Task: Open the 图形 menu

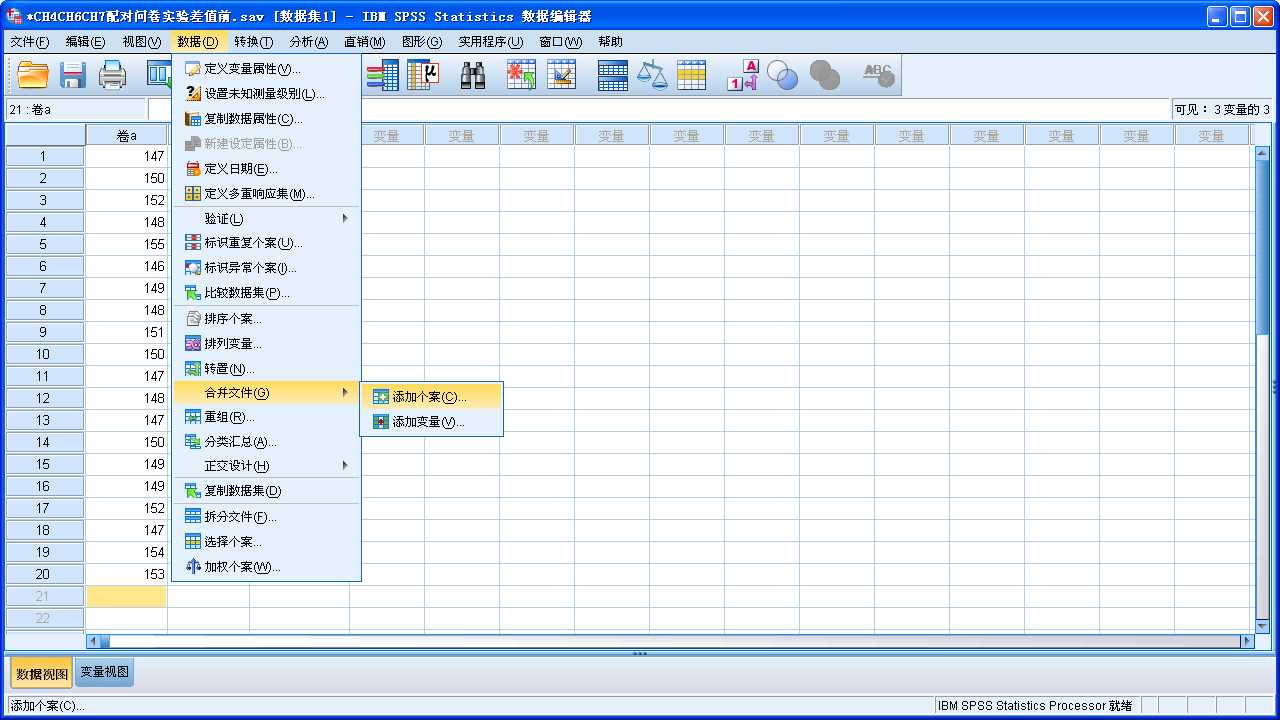Action: 421,42
